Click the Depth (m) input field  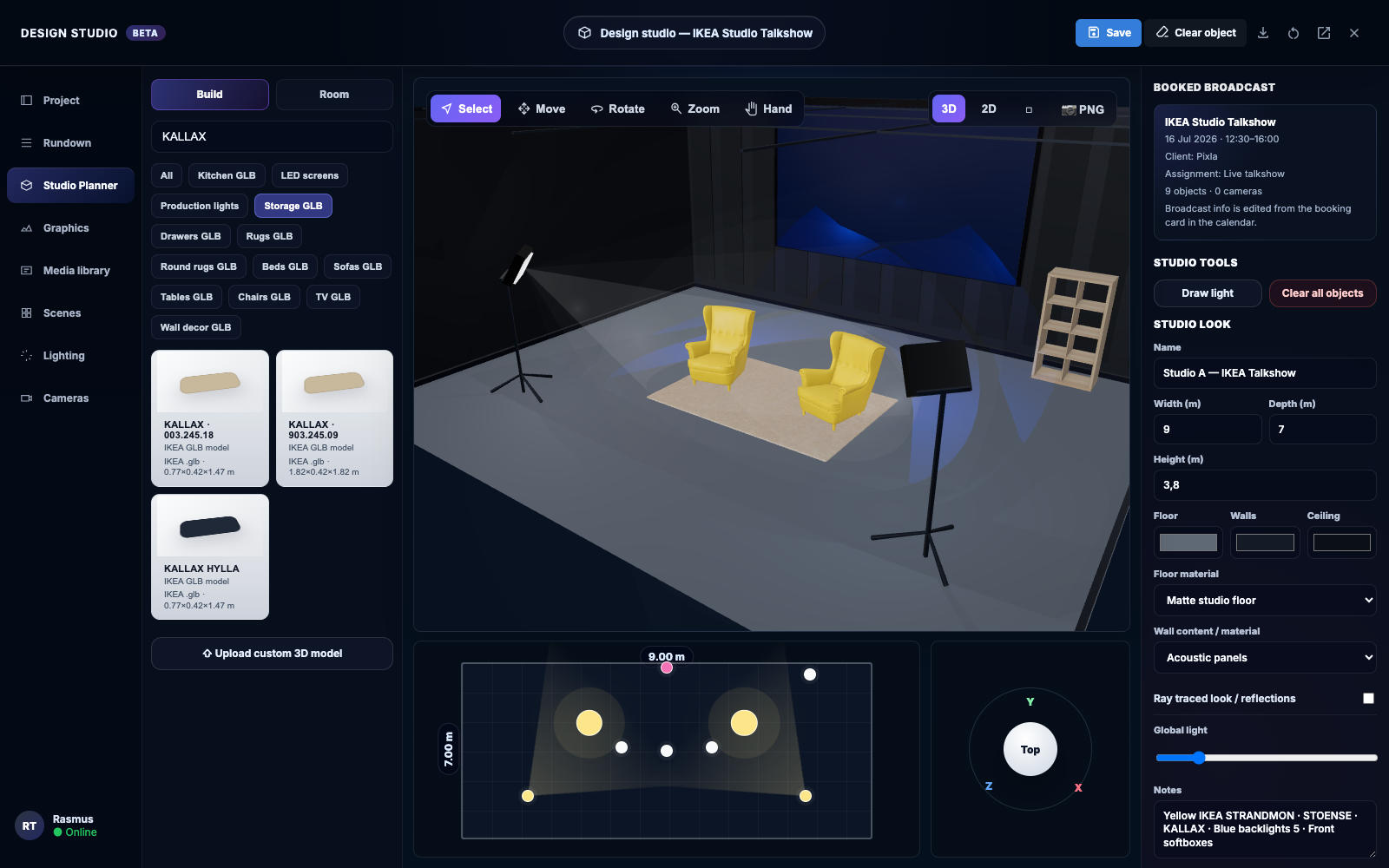[1322, 430]
